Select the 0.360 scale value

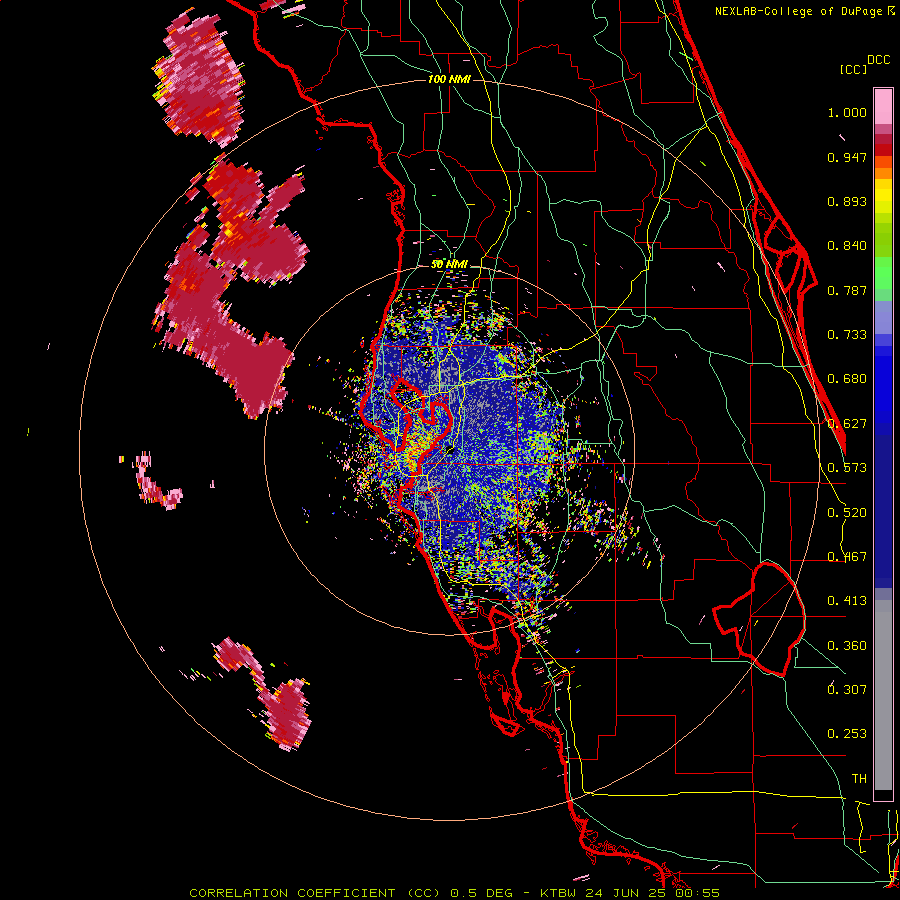point(847,646)
